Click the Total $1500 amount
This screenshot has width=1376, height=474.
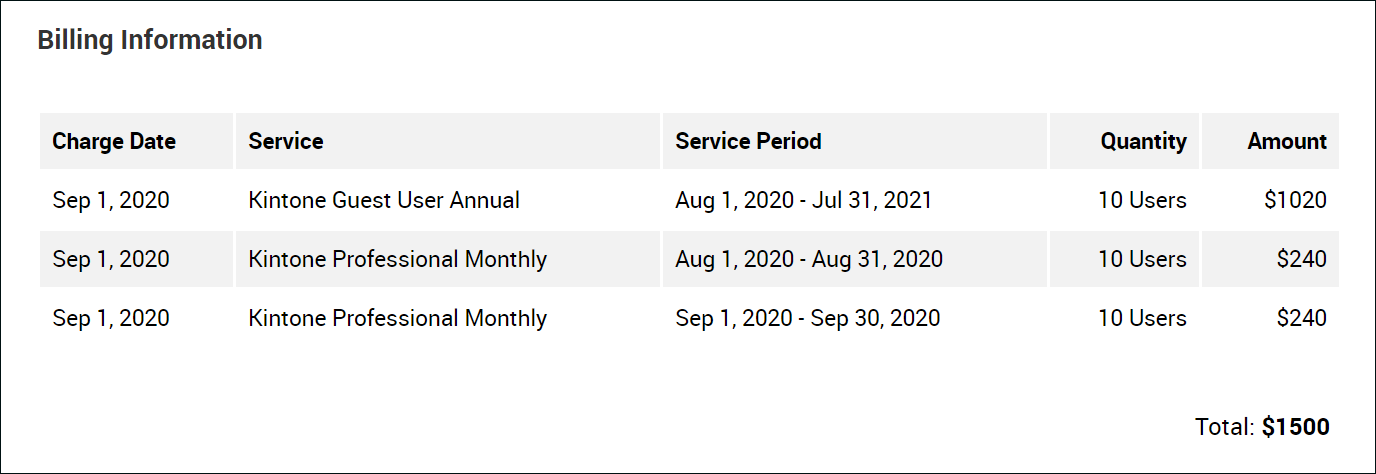point(1295,427)
